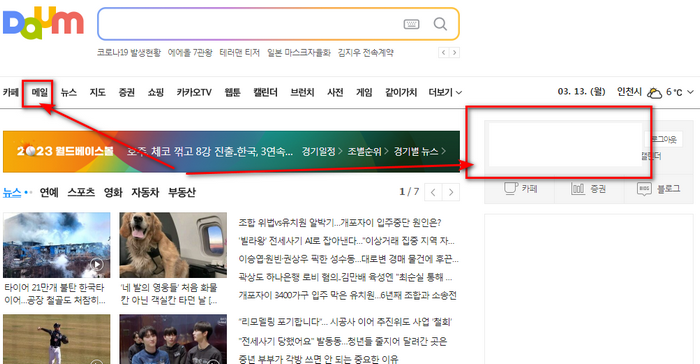Open headline 조합 위법vs유치원 알박기

(x=340, y=222)
